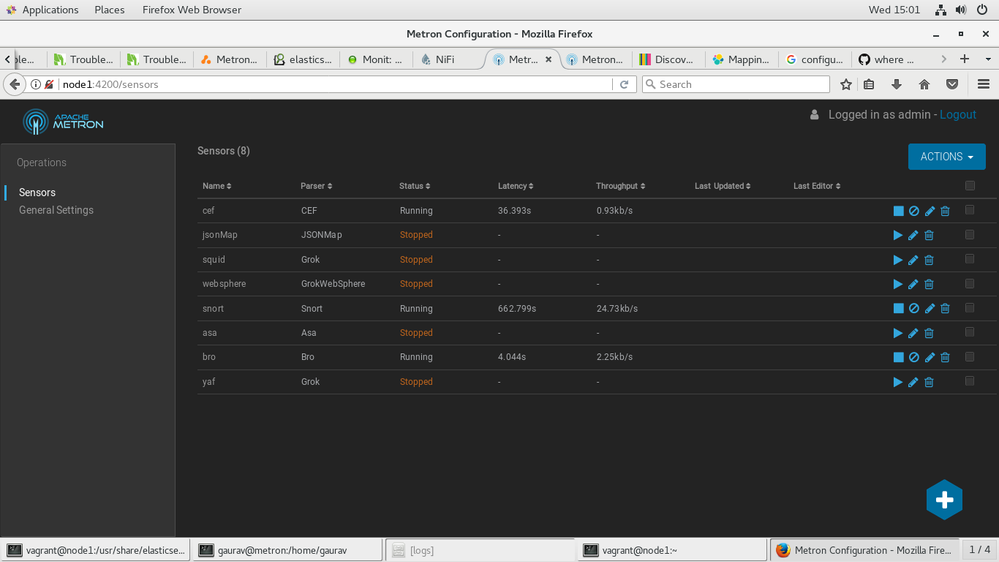
Task: Delete the squid sensor
Action: pyautogui.click(x=929, y=260)
